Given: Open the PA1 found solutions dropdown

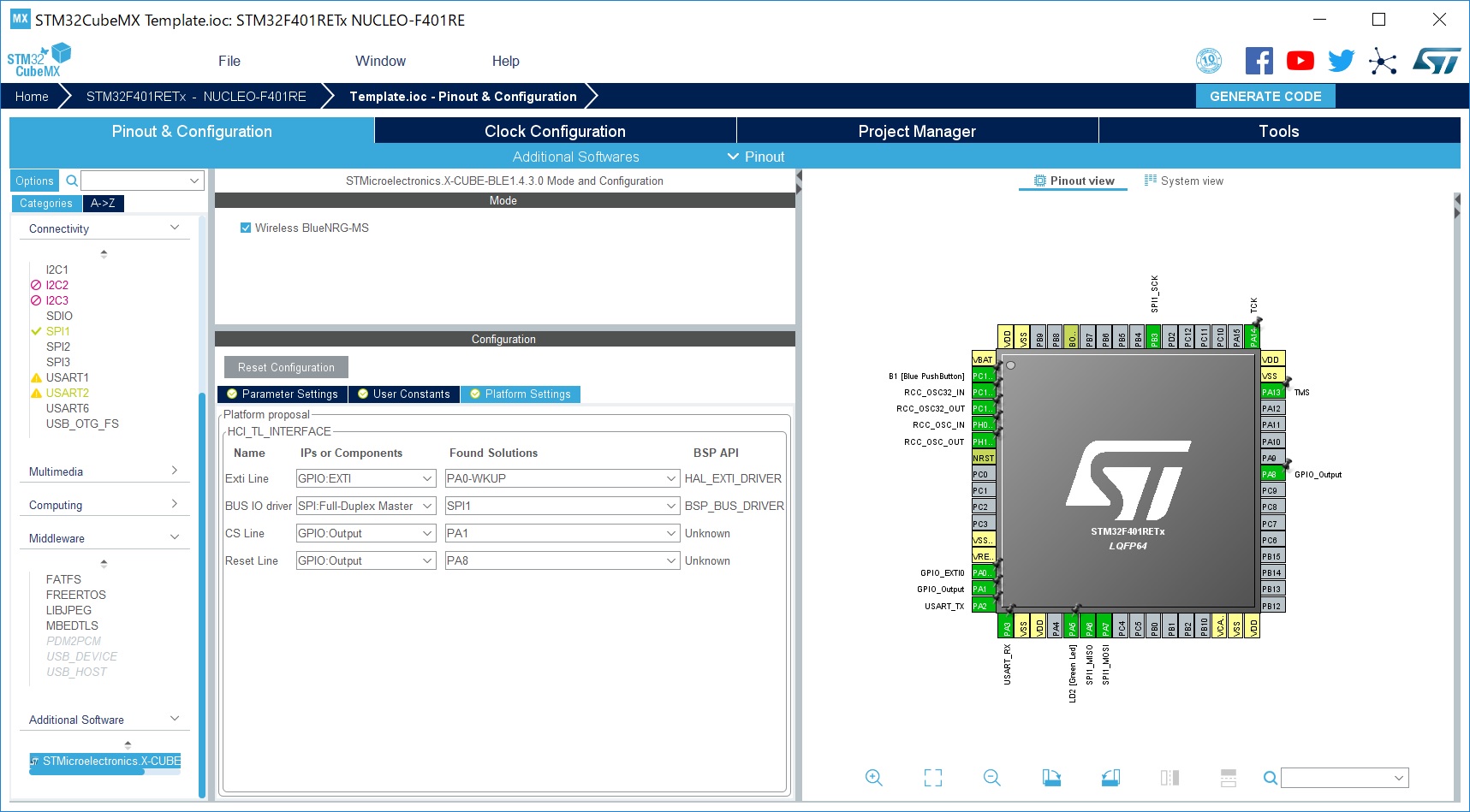Looking at the screenshot, I should coord(562,533).
